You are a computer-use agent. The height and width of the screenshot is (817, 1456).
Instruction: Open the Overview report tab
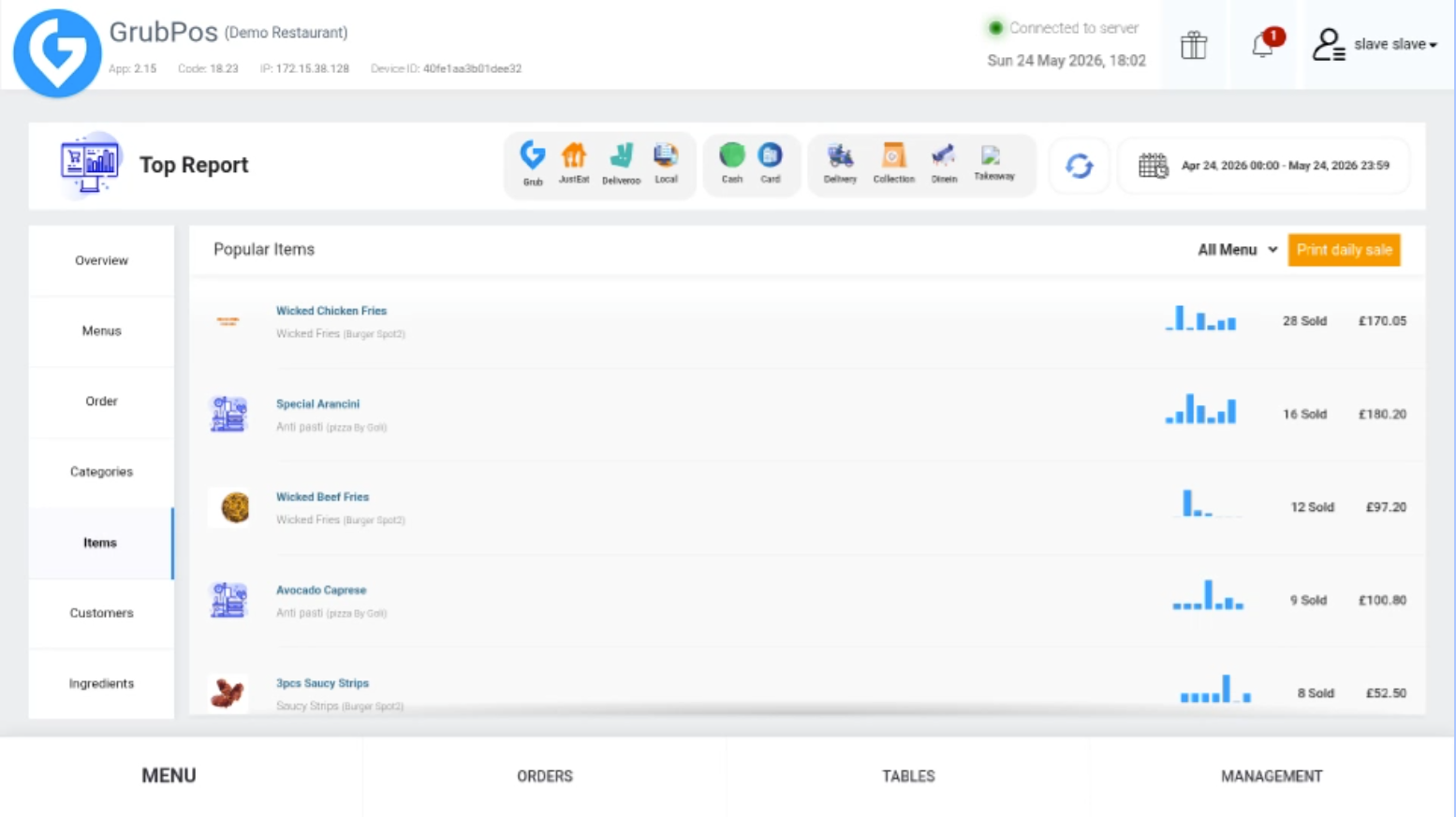click(x=101, y=260)
